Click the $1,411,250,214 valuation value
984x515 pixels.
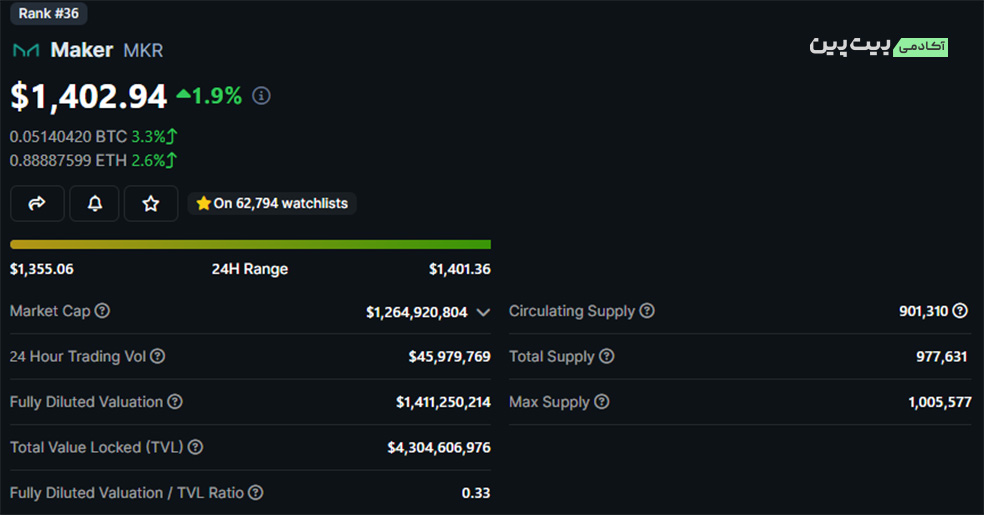pos(443,402)
